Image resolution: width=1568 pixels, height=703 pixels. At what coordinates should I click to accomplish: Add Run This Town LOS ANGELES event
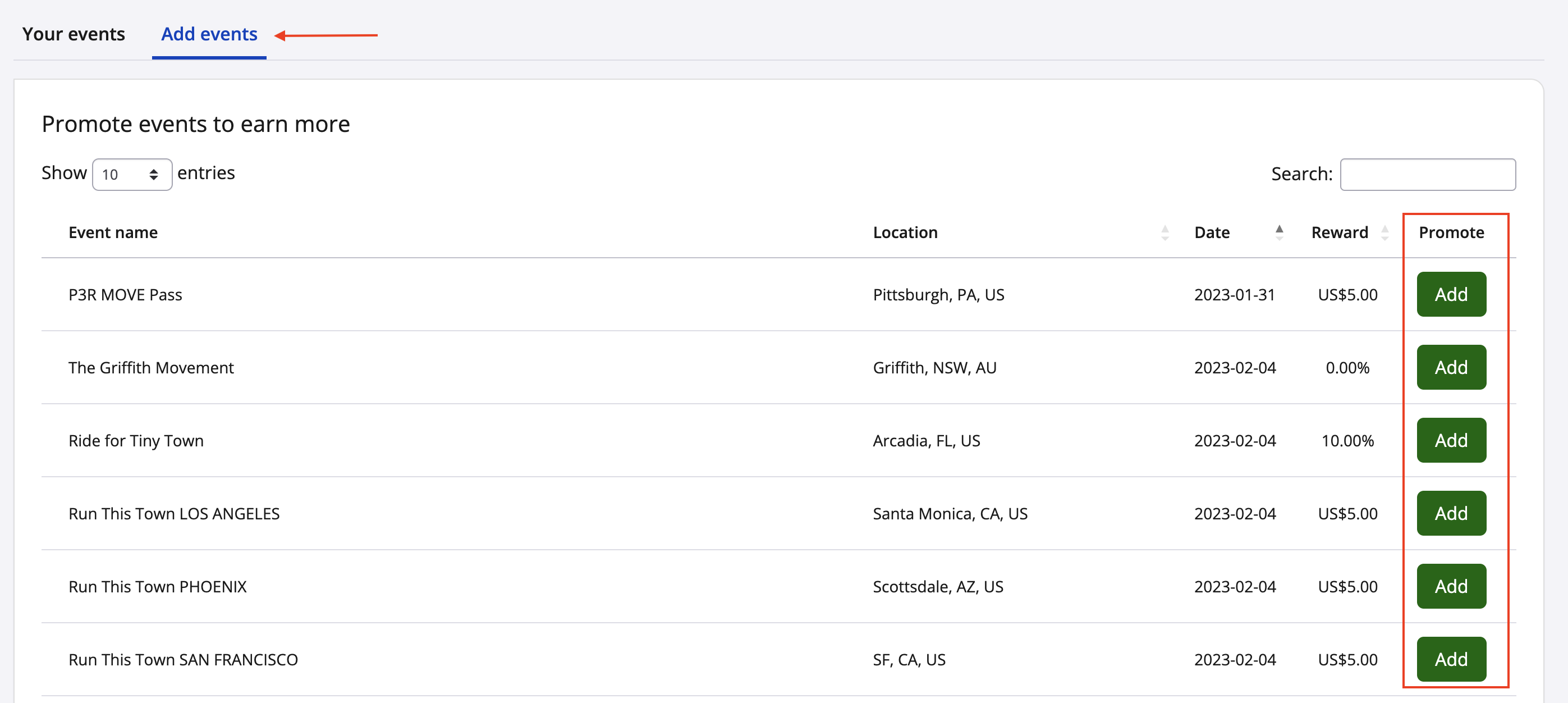point(1451,514)
